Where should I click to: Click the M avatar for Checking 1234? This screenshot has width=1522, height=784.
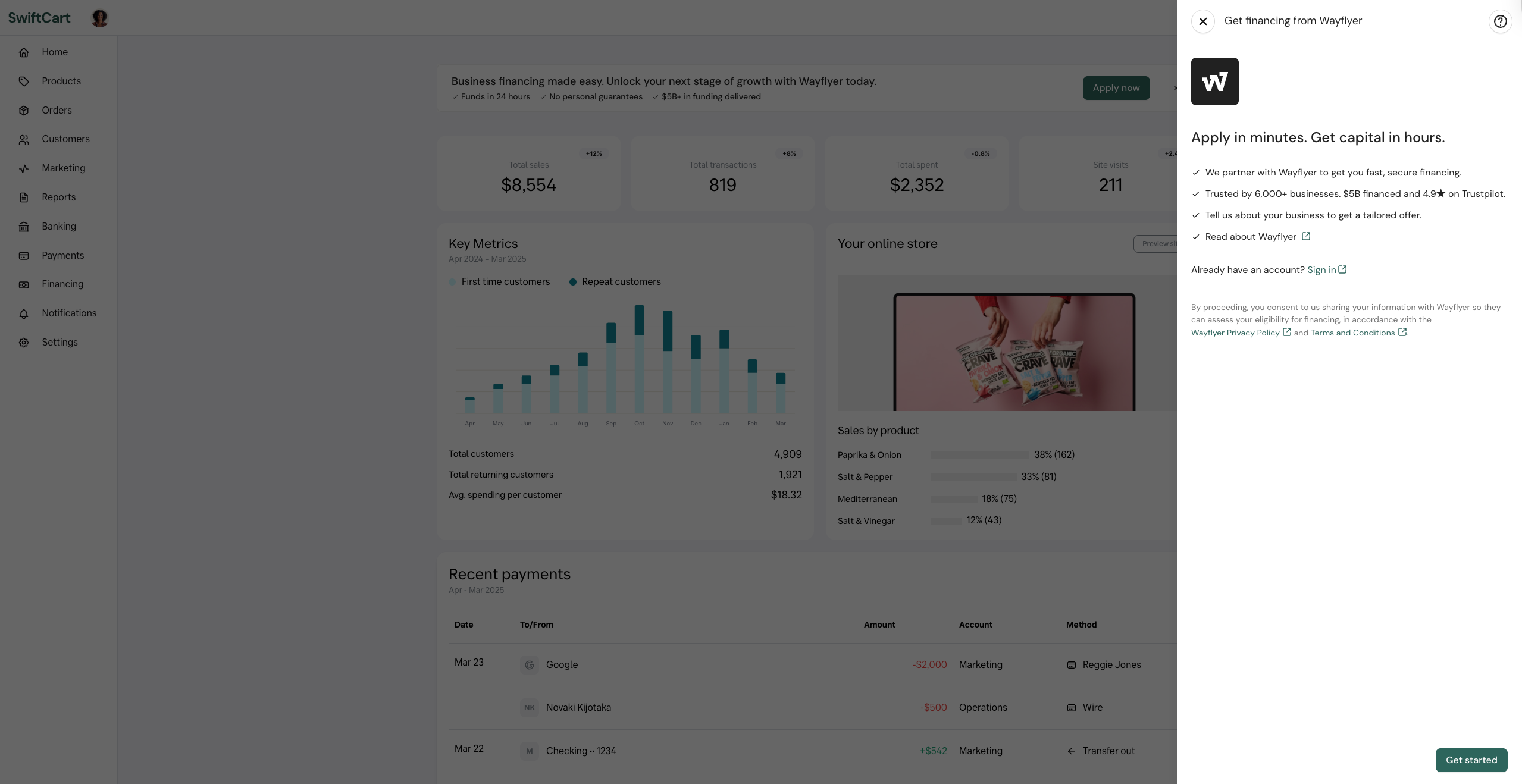point(530,751)
